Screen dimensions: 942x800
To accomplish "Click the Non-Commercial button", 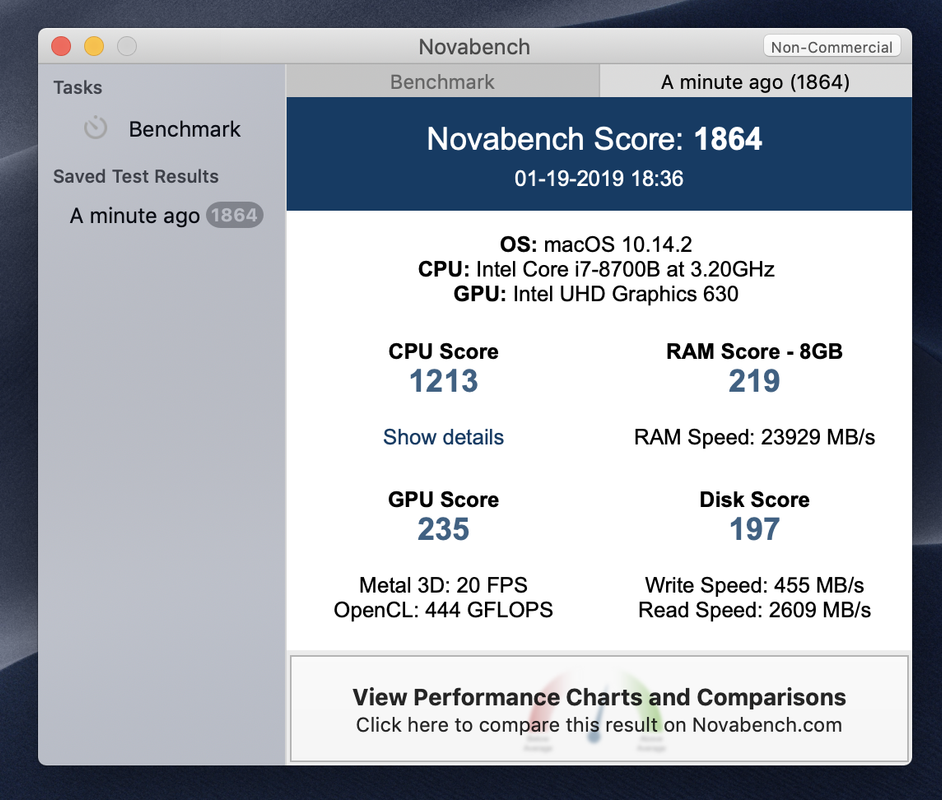I will (x=831, y=47).
